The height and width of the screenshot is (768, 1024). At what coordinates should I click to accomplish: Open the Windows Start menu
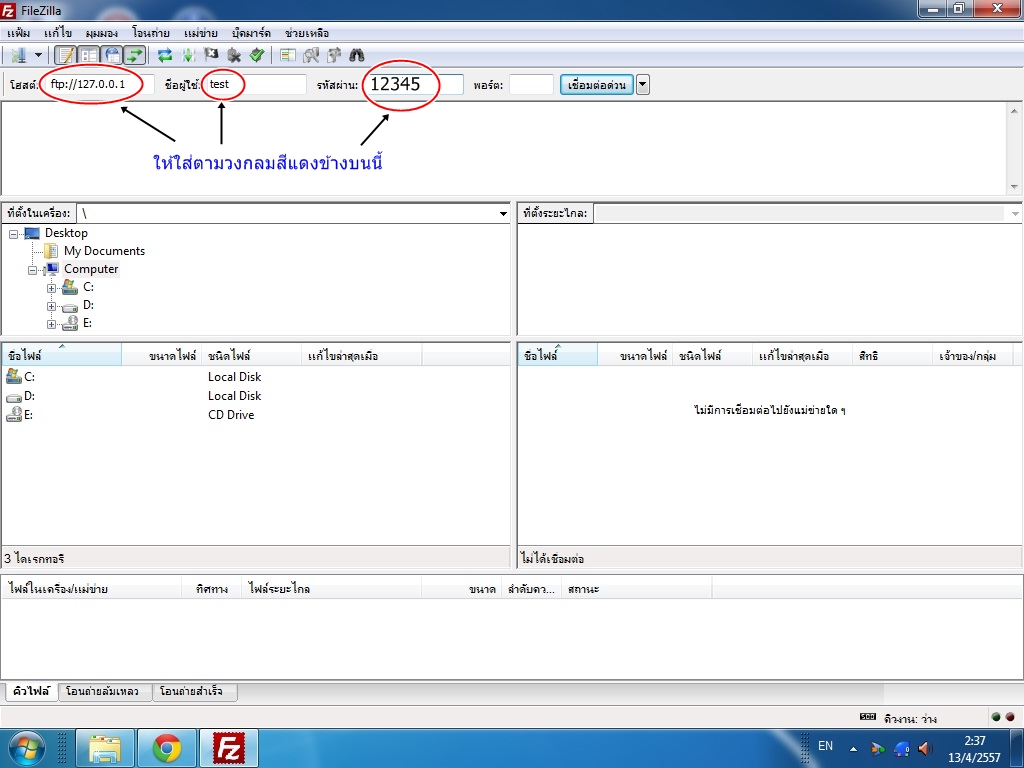26,748
